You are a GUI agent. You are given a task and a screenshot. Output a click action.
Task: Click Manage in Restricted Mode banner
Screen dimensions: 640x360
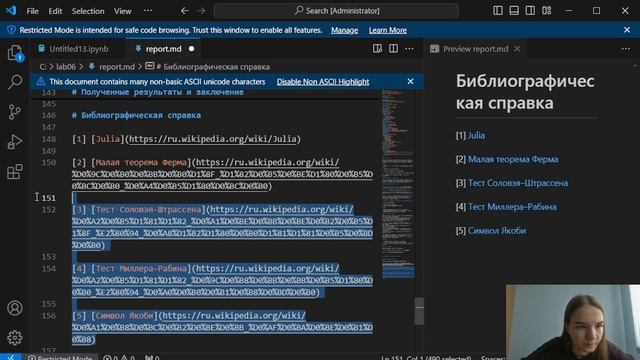[344, 30]
